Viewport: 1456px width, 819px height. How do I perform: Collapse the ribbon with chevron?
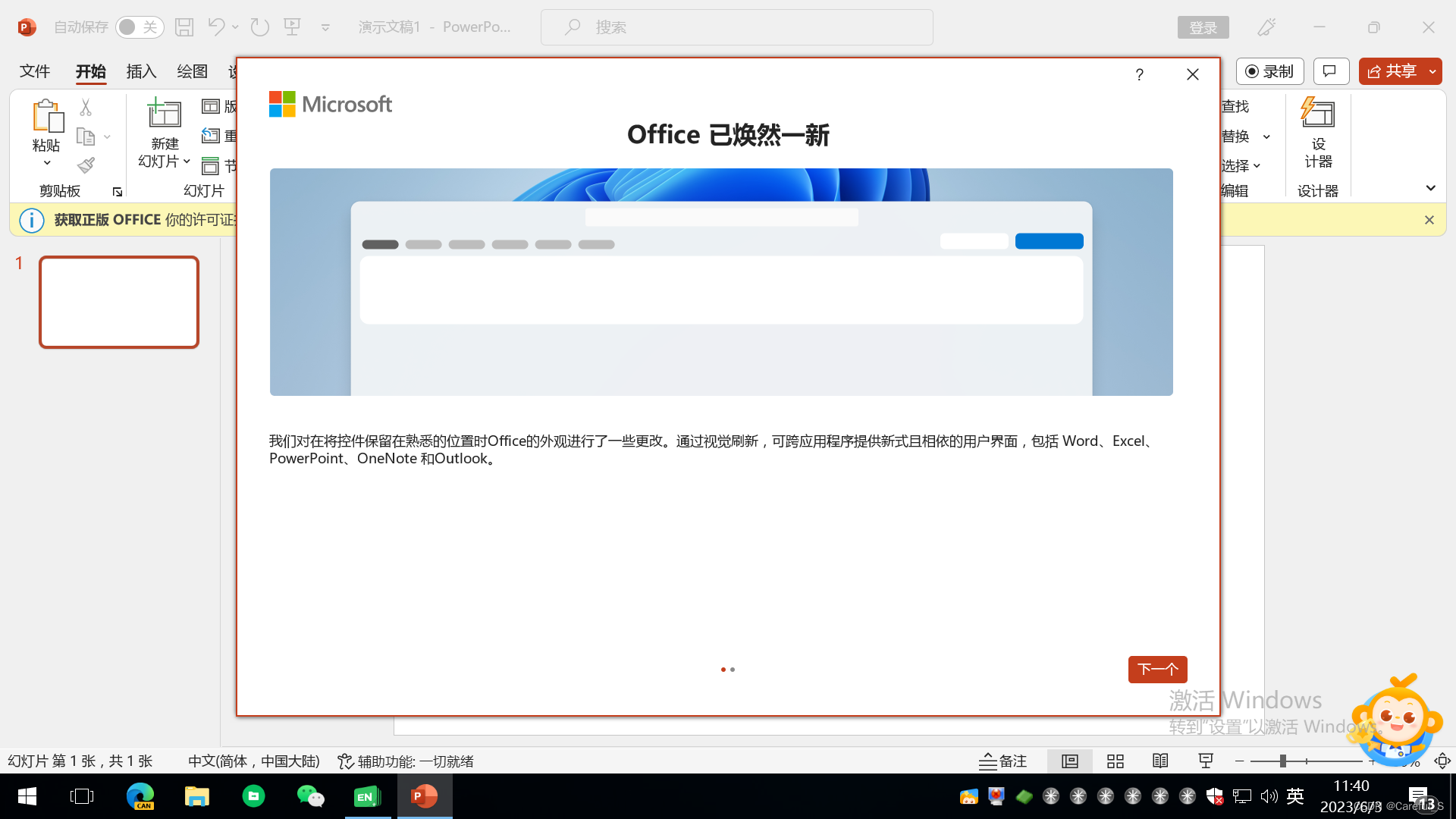click(x=1430, y=188)
